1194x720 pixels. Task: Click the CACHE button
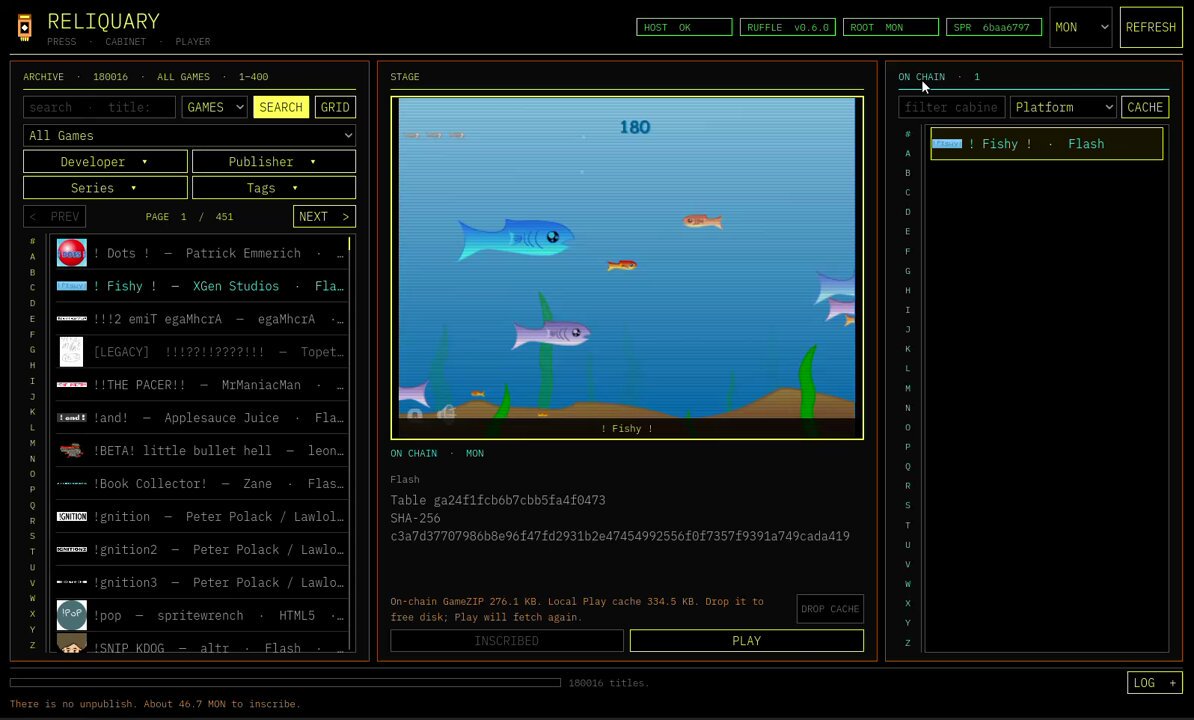coord(1145,107)
